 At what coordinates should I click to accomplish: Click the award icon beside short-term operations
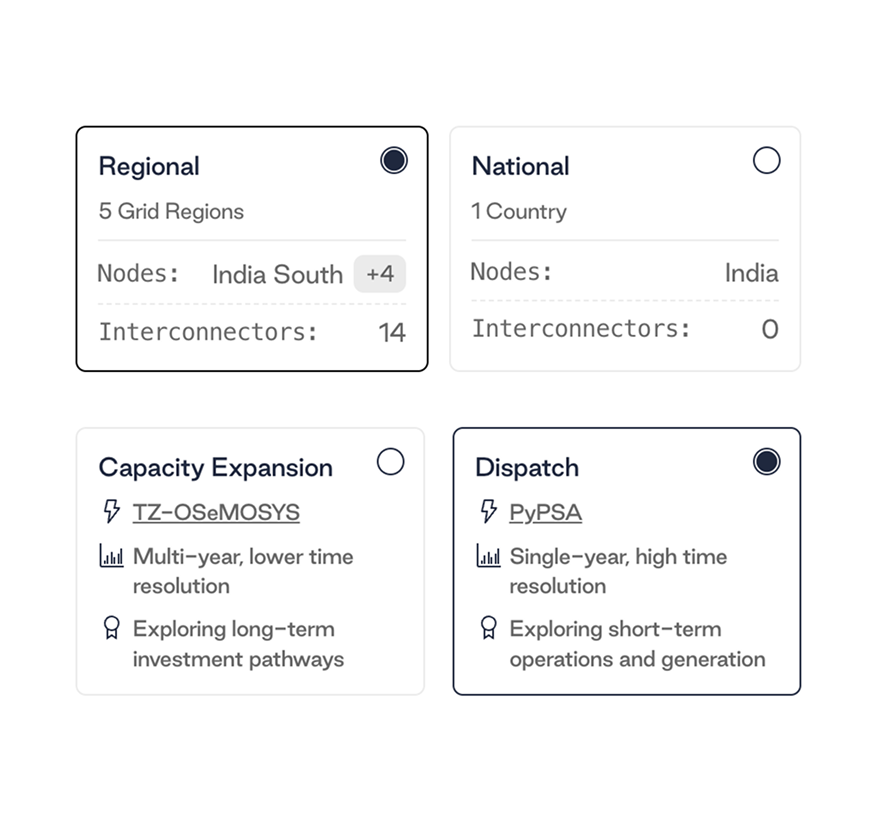(488, 628)
